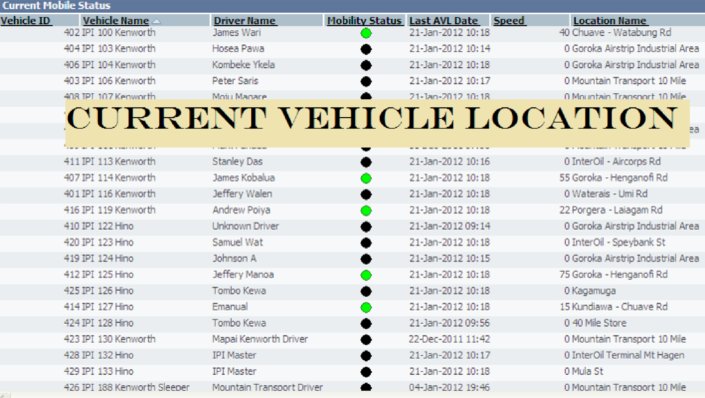
Task: Sort by Vehicle ID column header
Action: [x=25, y=21]
